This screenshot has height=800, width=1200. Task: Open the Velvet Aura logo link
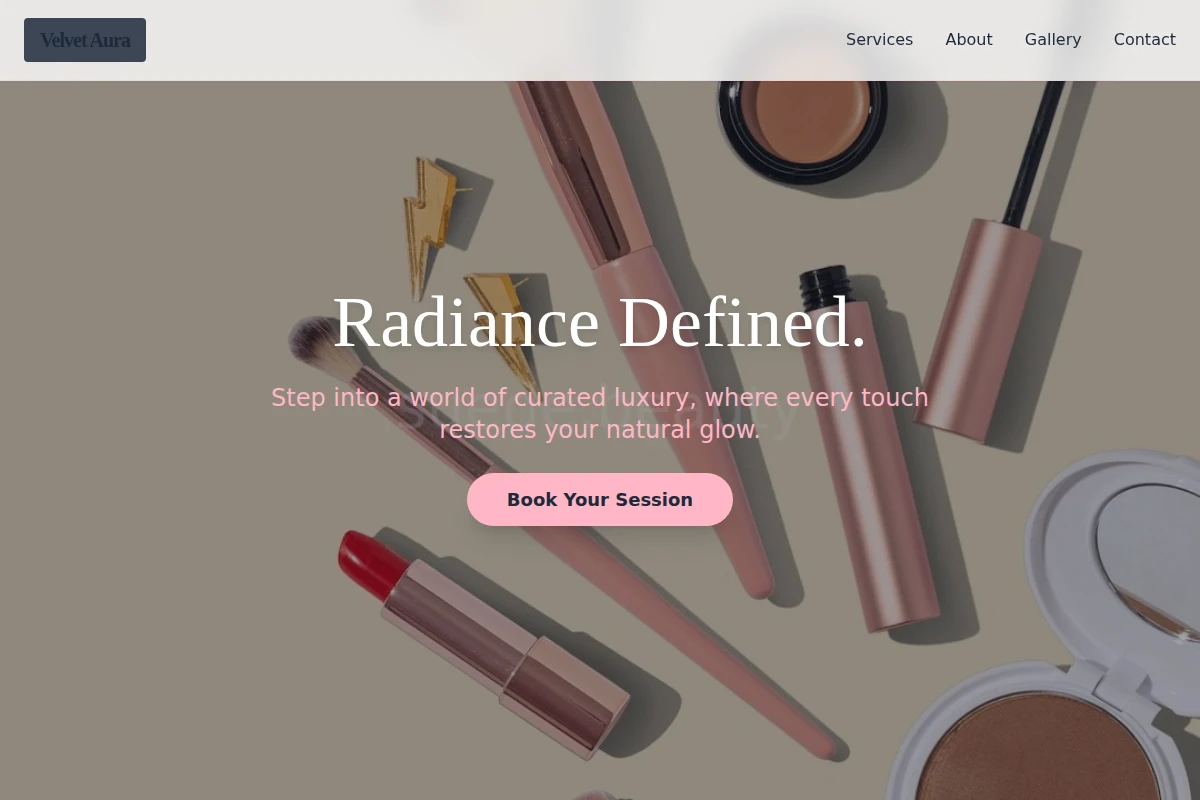pyautogui.click(x=85, y=40)
